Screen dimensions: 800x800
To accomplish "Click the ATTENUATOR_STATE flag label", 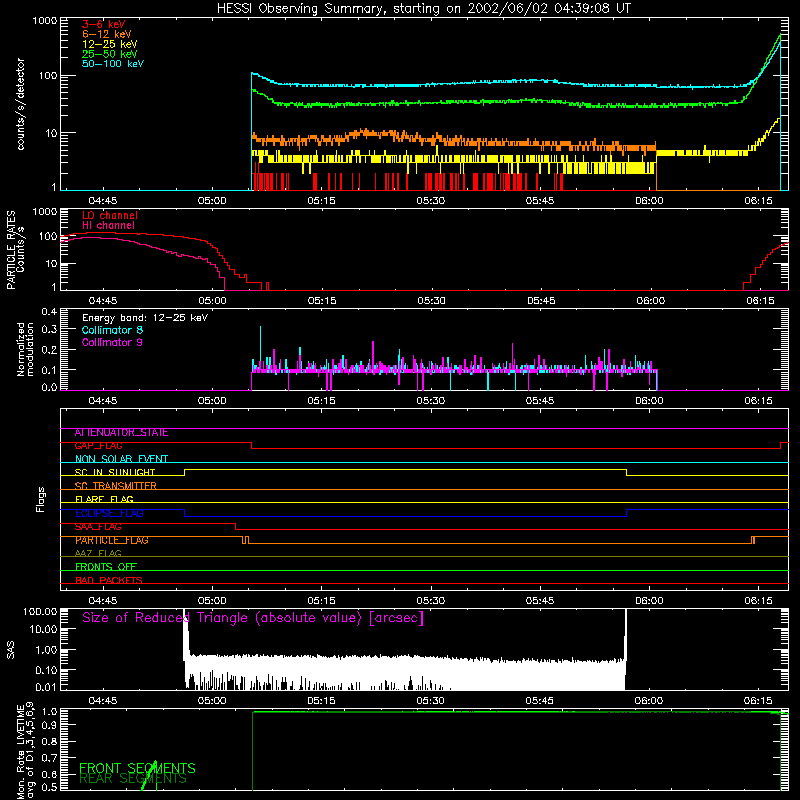I will (x=121, y=433).
